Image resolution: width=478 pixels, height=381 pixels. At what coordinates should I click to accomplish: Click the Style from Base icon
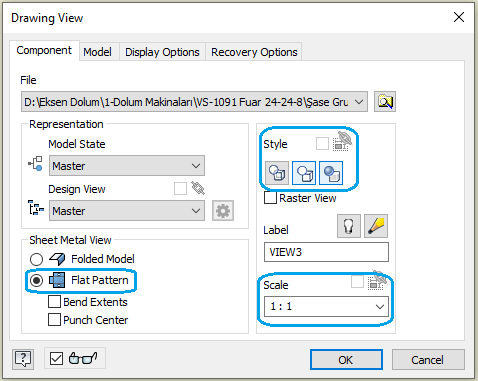point(342,141)
